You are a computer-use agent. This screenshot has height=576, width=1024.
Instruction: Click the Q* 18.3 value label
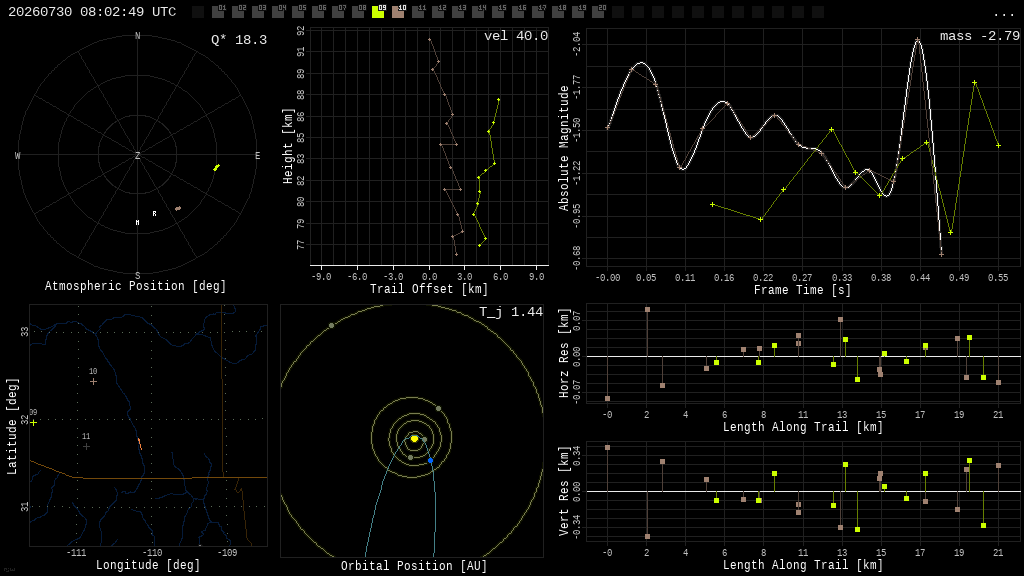coord(239,40)
